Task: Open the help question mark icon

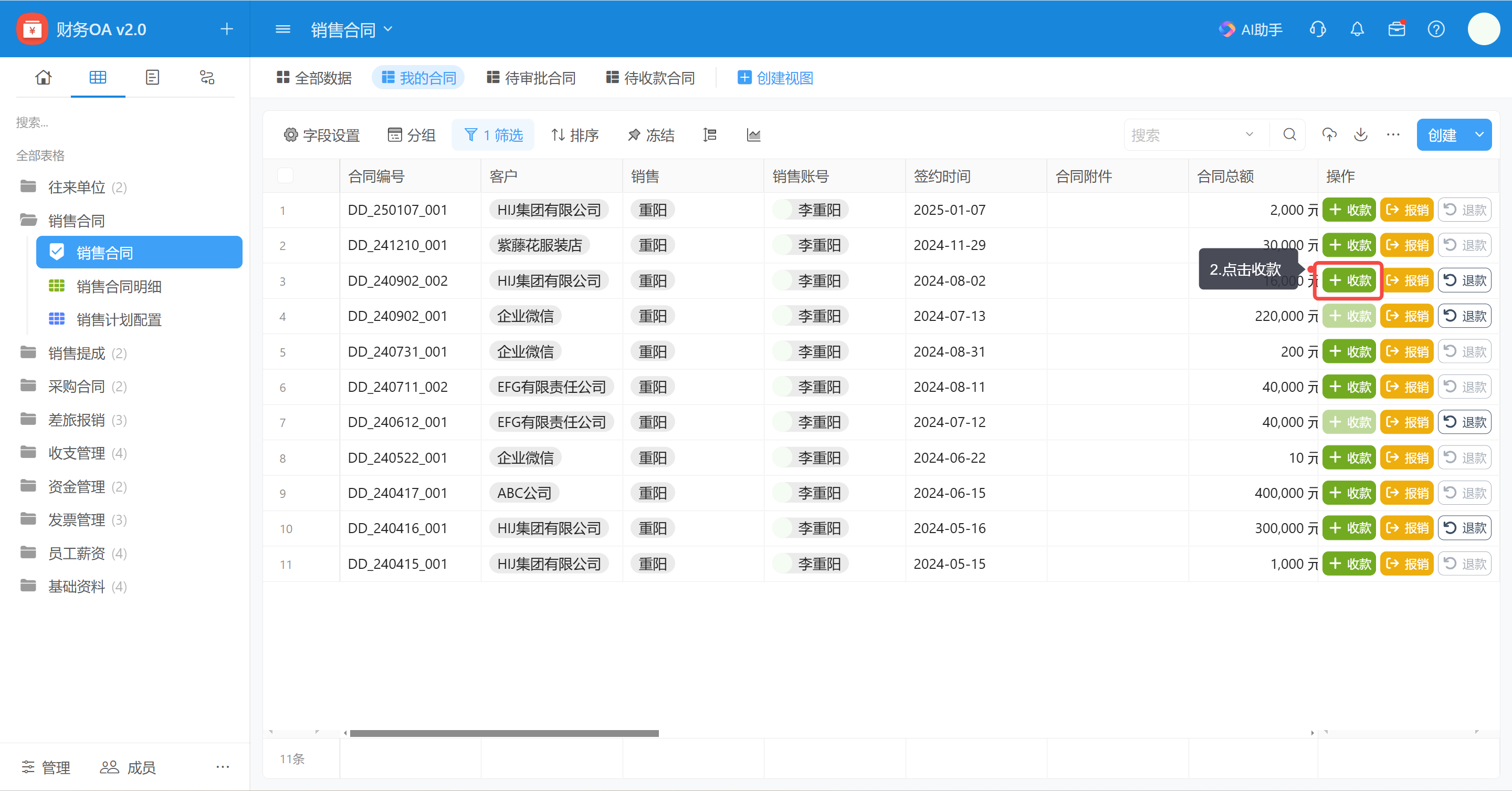Action: (x=1436, y=29)
